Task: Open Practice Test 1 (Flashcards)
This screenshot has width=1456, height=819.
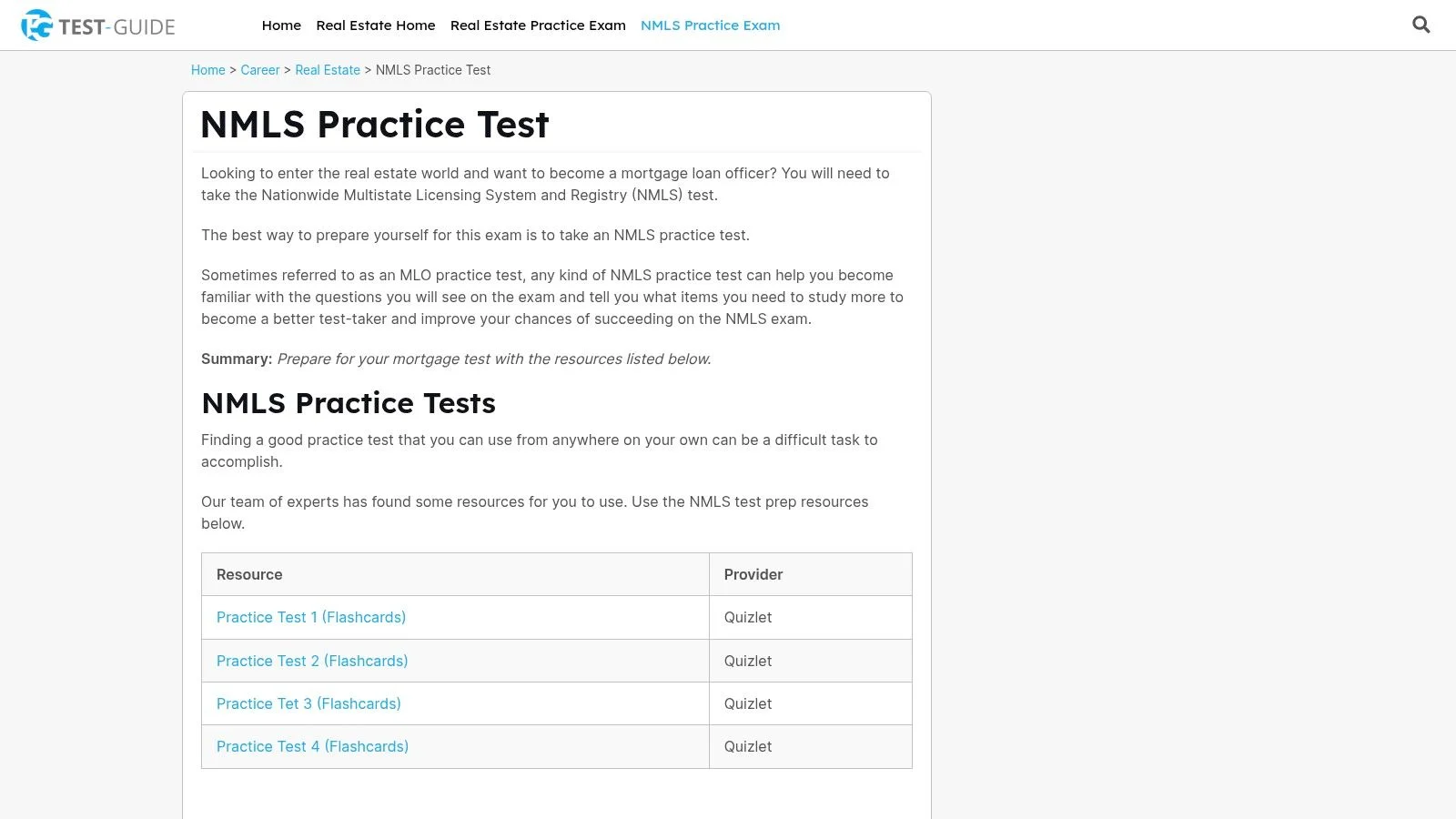Action: (311, 617)
